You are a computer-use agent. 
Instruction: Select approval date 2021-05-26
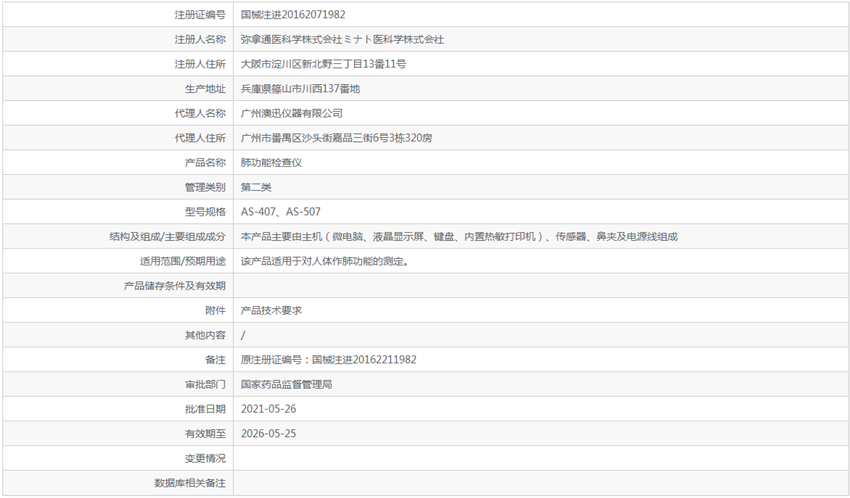click(268, 409)
